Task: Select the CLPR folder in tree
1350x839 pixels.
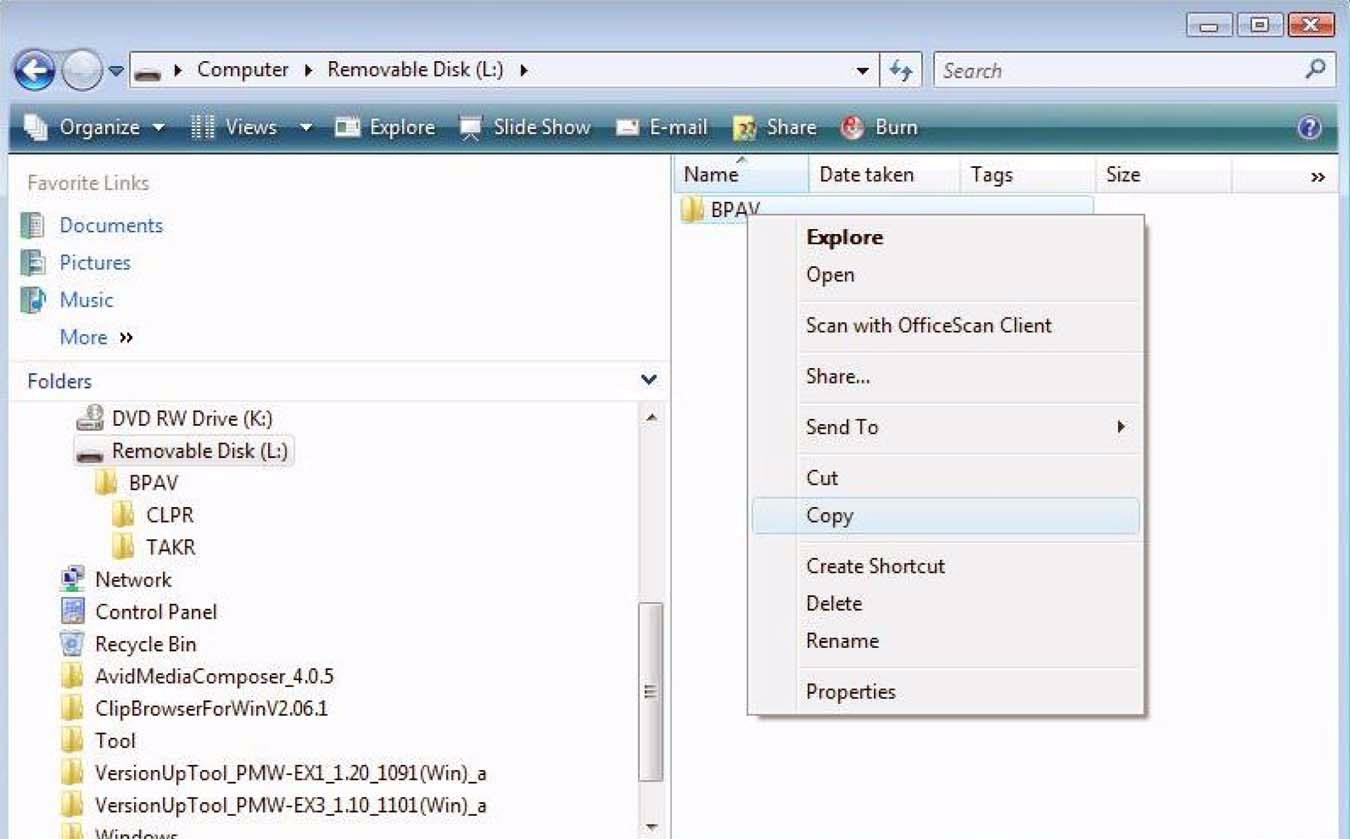Action: [169, 516]
